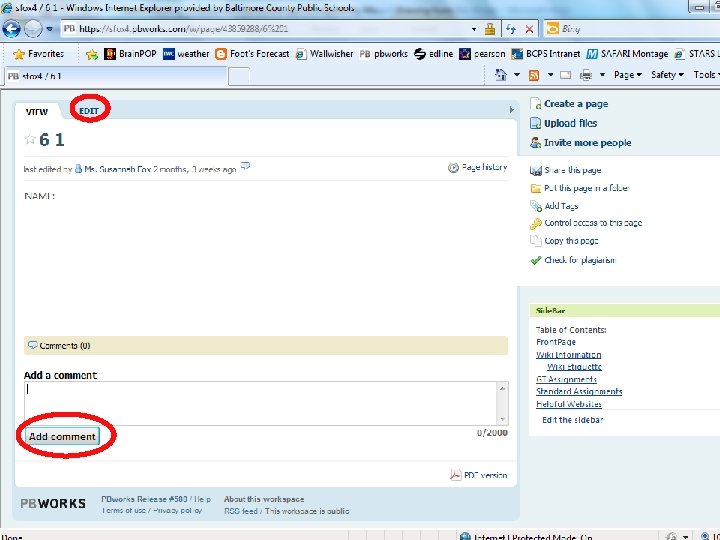Screen dimensions: 720x540
Task: Open the edline favorite
Action: coord(433,54)
